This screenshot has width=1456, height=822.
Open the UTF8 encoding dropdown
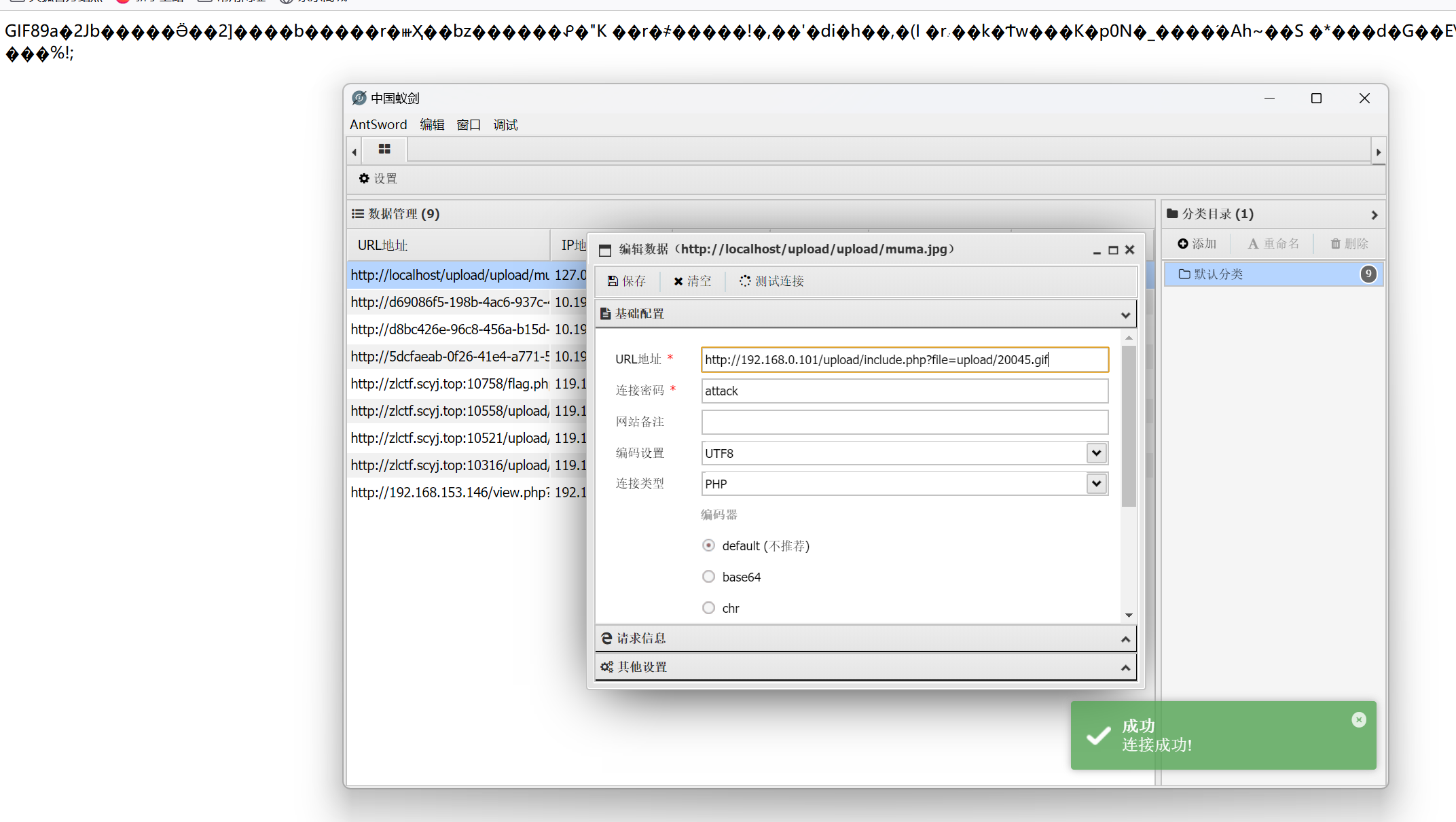click(1096, 453)
